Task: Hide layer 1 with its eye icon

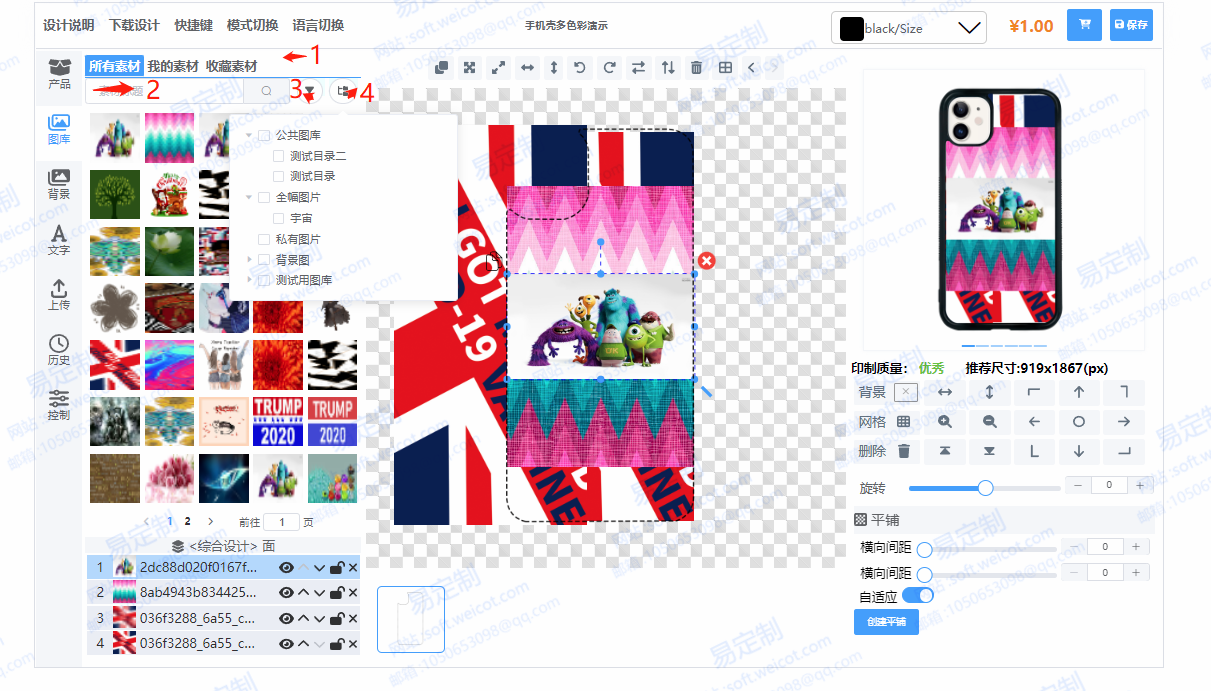Action: tap(287, 568)
